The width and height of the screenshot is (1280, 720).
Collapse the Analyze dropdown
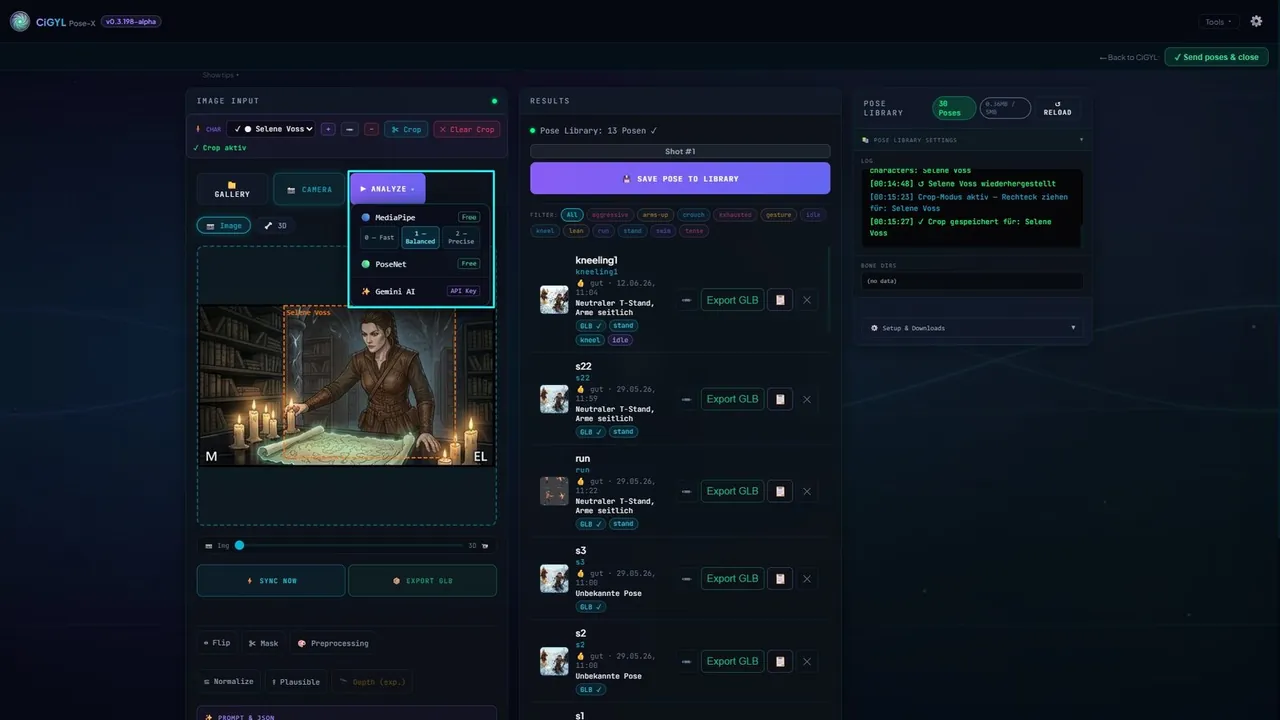387,189
